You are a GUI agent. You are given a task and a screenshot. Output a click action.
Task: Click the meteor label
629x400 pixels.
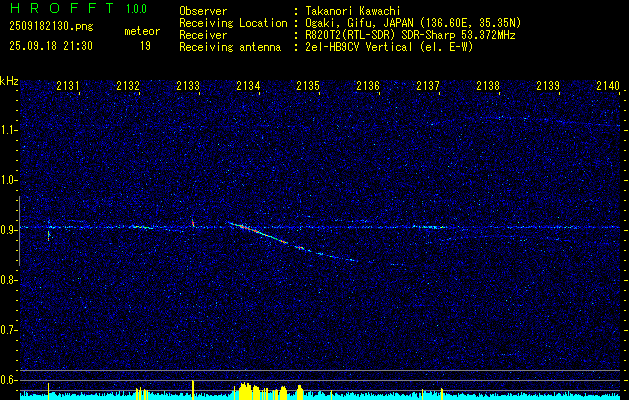[142, 31]
